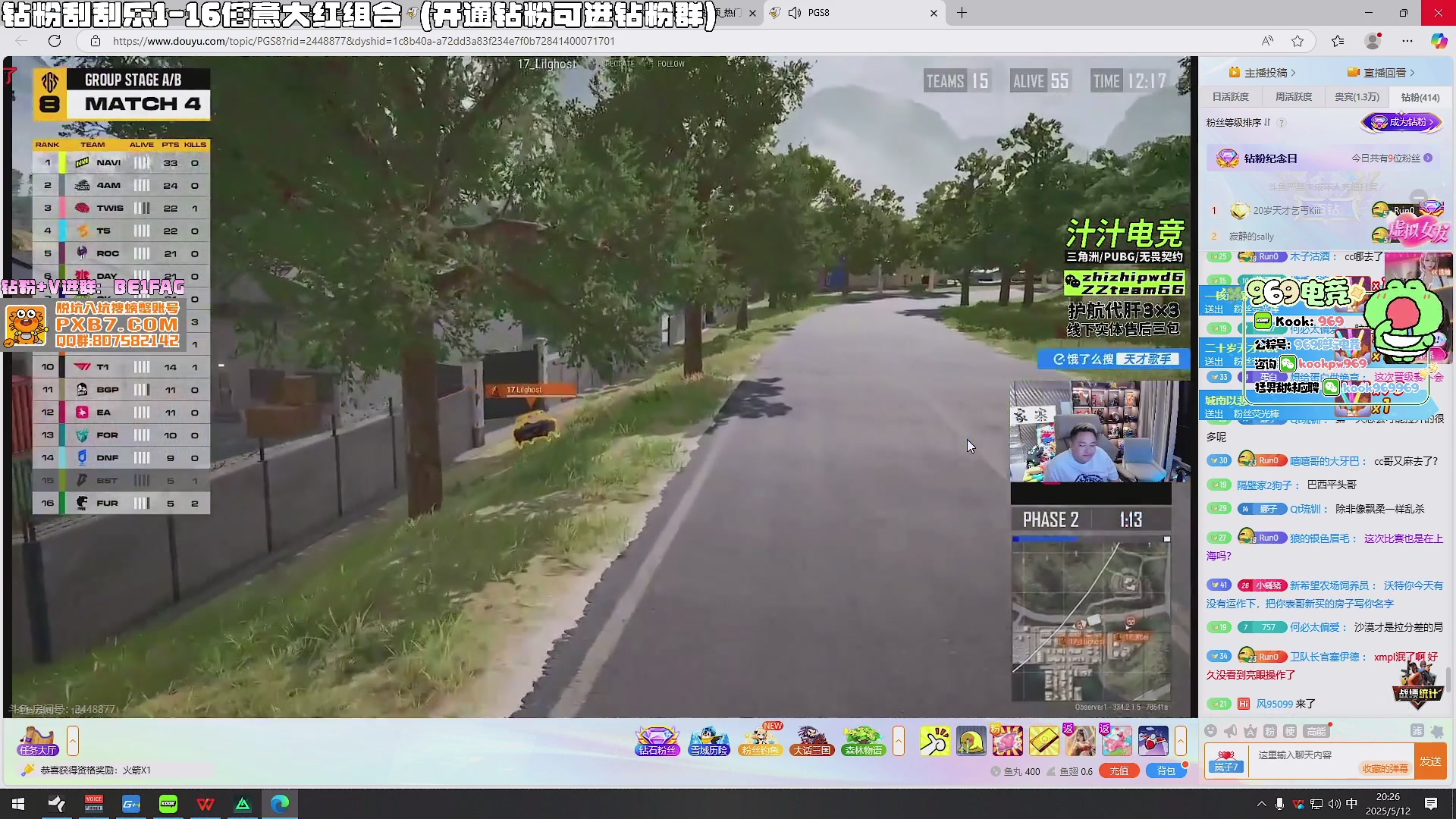1456x819 pixels.
Task: Select the golden ticket gift icon
Action: click(x=1044, y=741)
